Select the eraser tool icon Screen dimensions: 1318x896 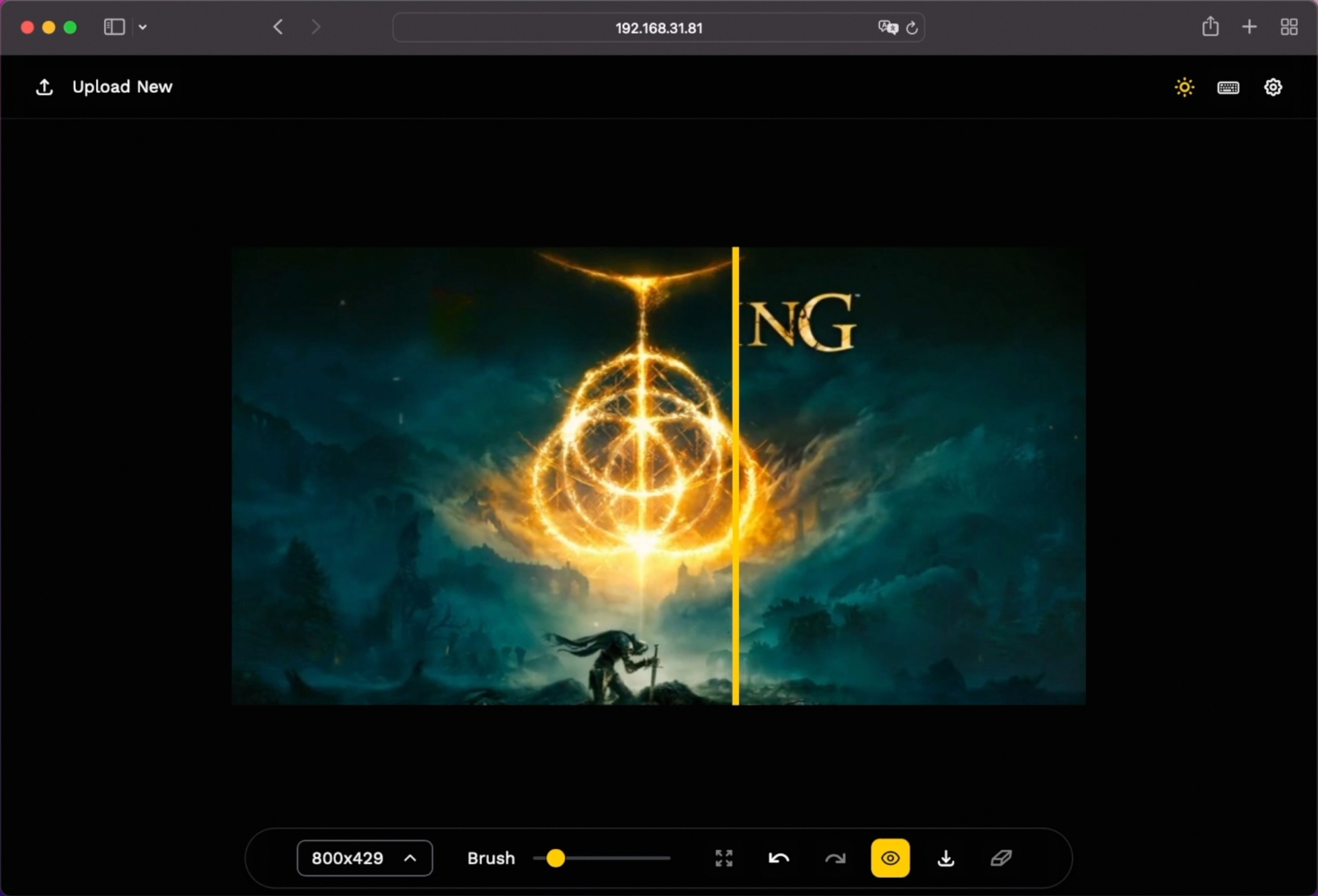click(x=1001, y=858)
